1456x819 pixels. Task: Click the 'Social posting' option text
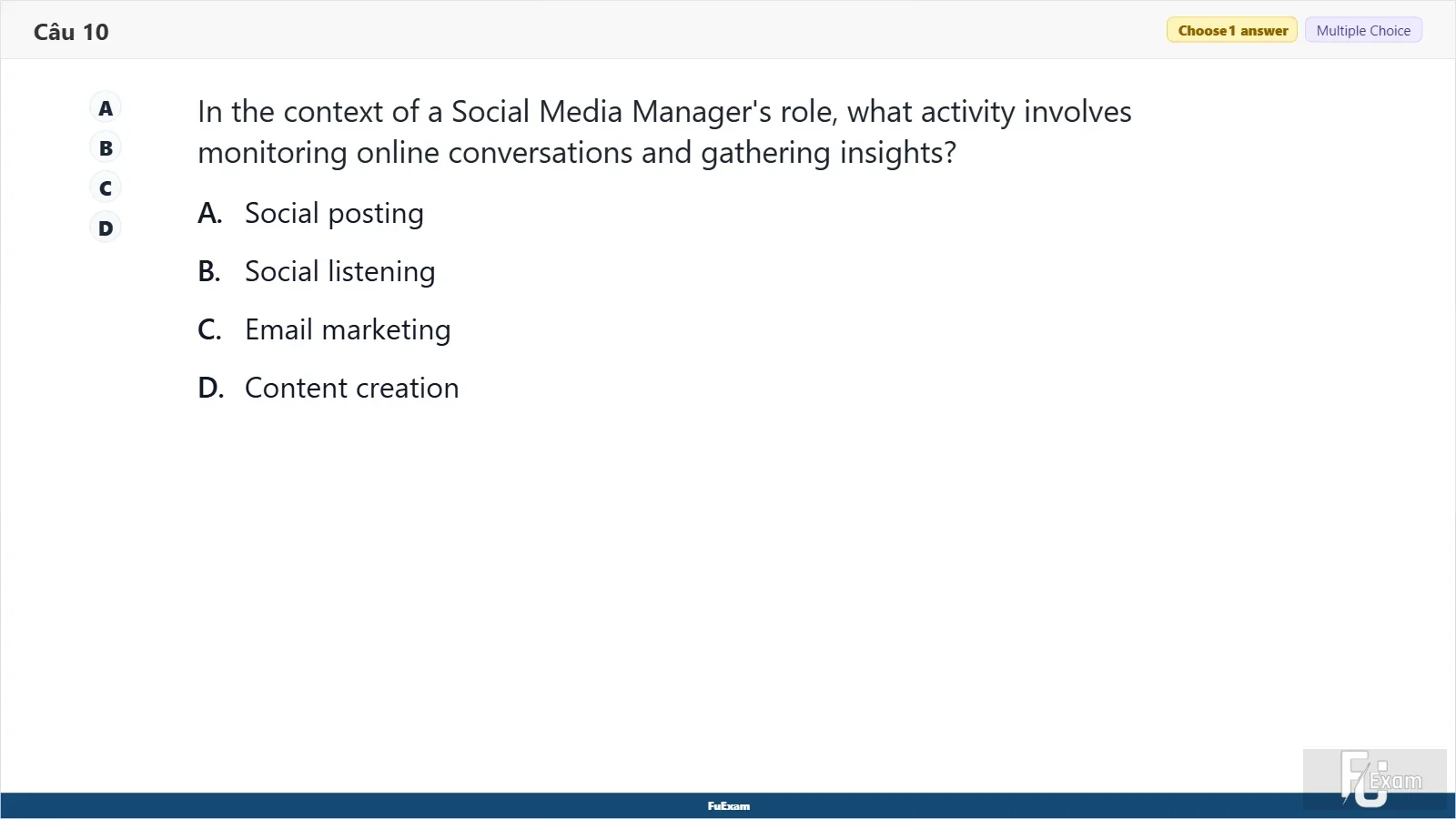click(x=334, y=214)
